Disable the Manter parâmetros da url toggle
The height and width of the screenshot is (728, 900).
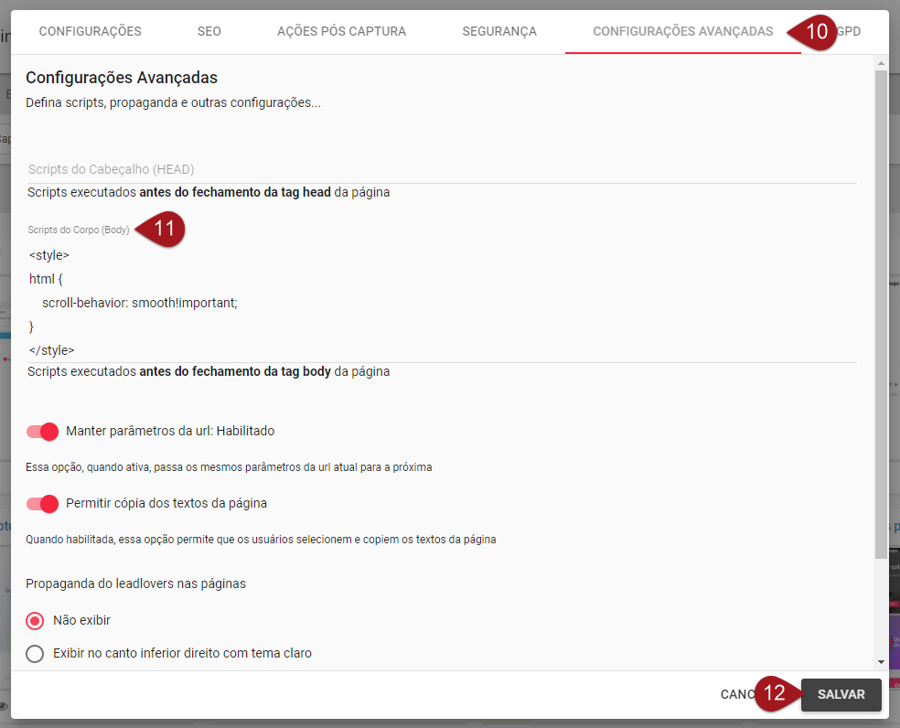[x=43, y=431]
